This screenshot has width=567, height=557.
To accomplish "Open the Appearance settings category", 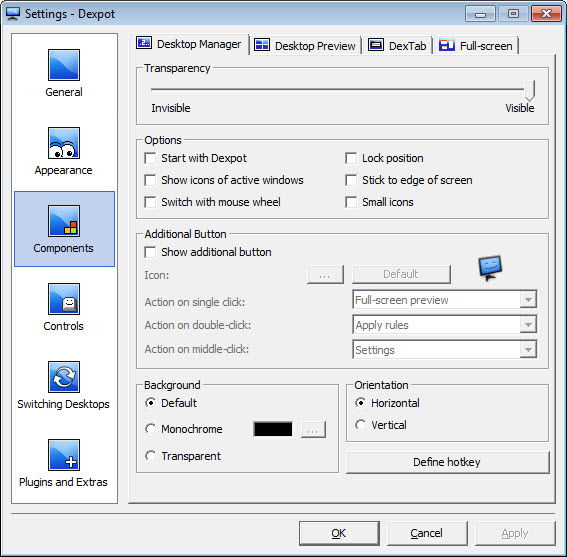I will tap(64, 152).
